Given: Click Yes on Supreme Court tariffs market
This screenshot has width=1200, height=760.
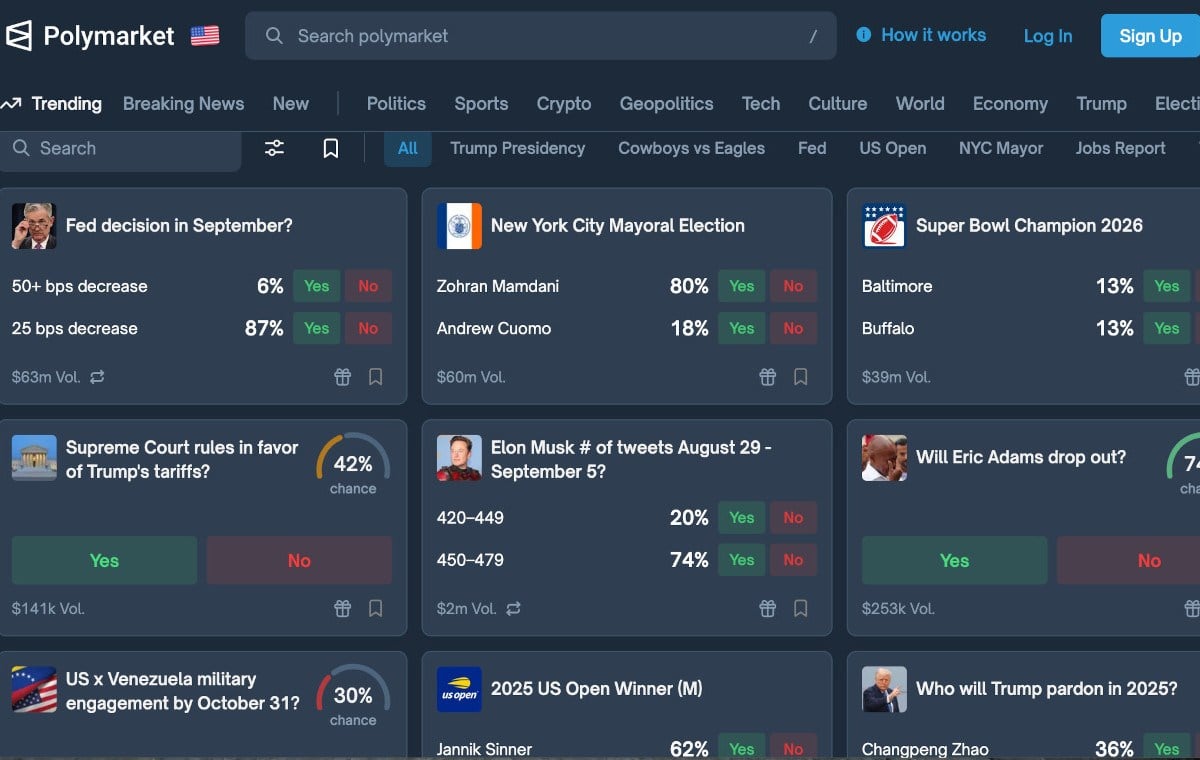Looking at the screenshot, I should pos(104,560).
